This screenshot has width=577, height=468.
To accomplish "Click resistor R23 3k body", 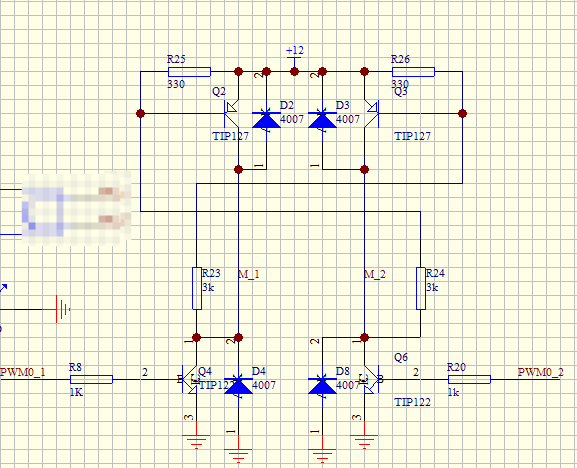I will pos(197,288).
